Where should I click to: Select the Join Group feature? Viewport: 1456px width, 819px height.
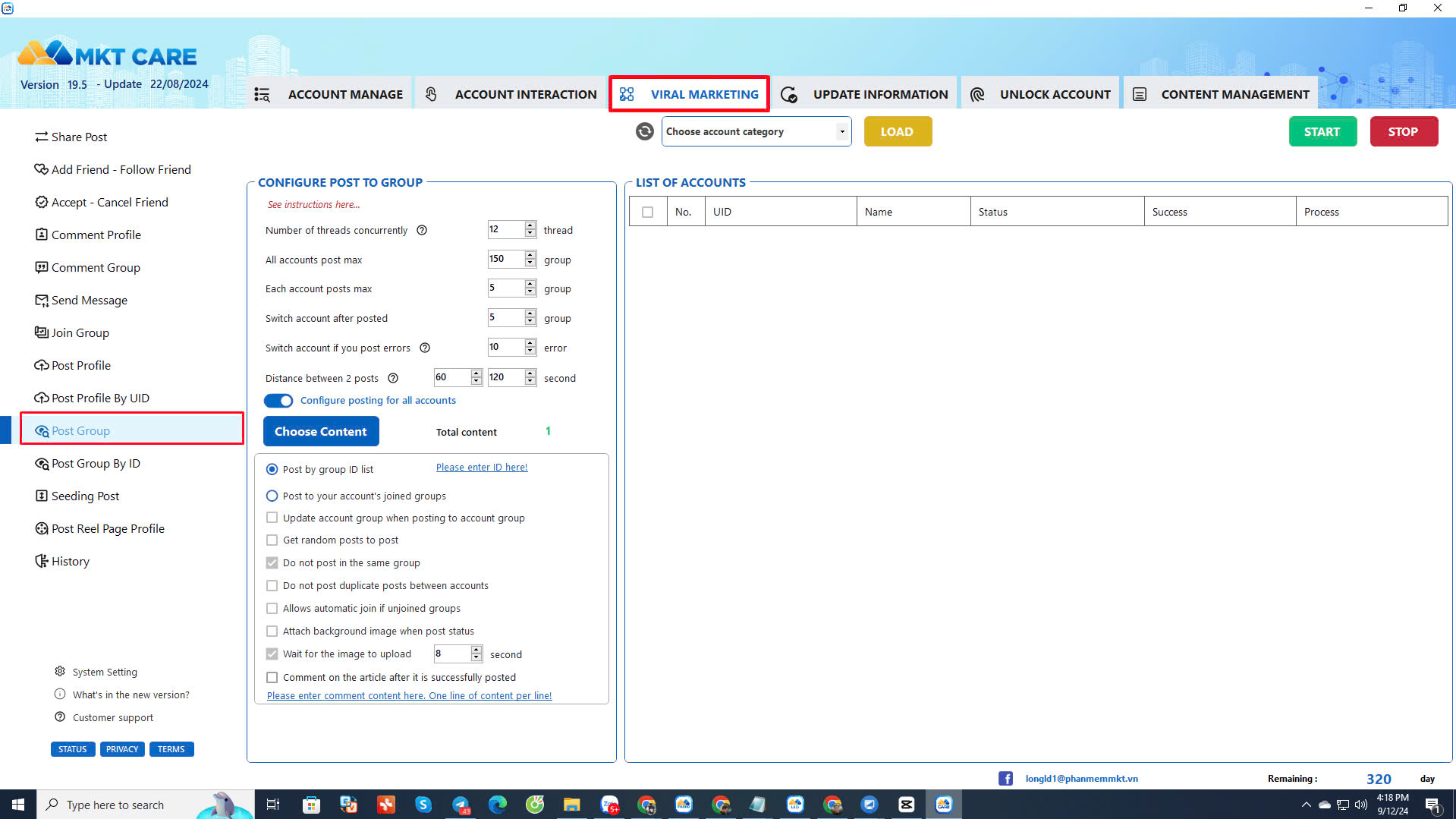tap(80, 332)
